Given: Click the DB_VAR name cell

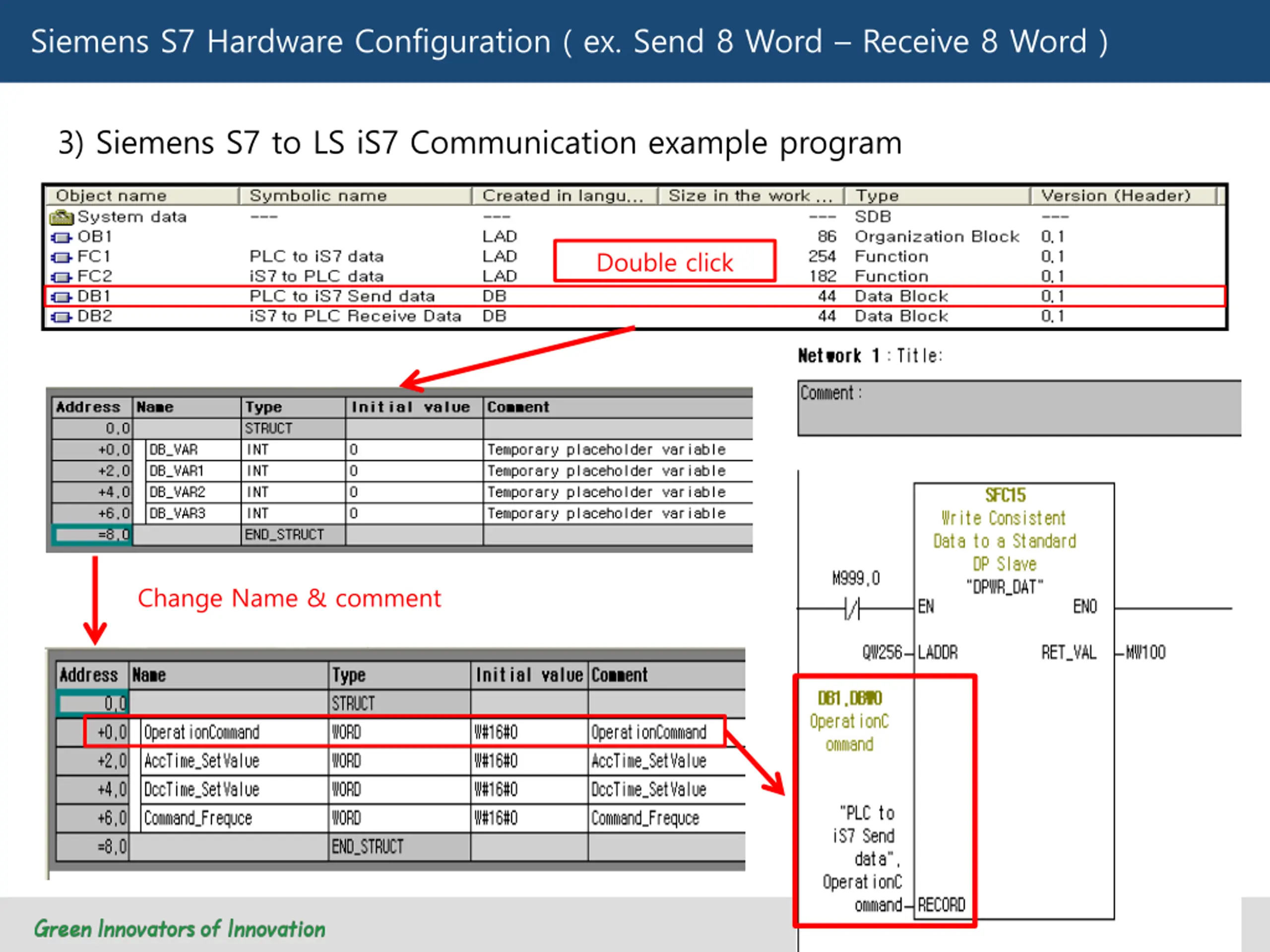Looking at the screenshot, I should pyautogui.click(x=193, y=449).
